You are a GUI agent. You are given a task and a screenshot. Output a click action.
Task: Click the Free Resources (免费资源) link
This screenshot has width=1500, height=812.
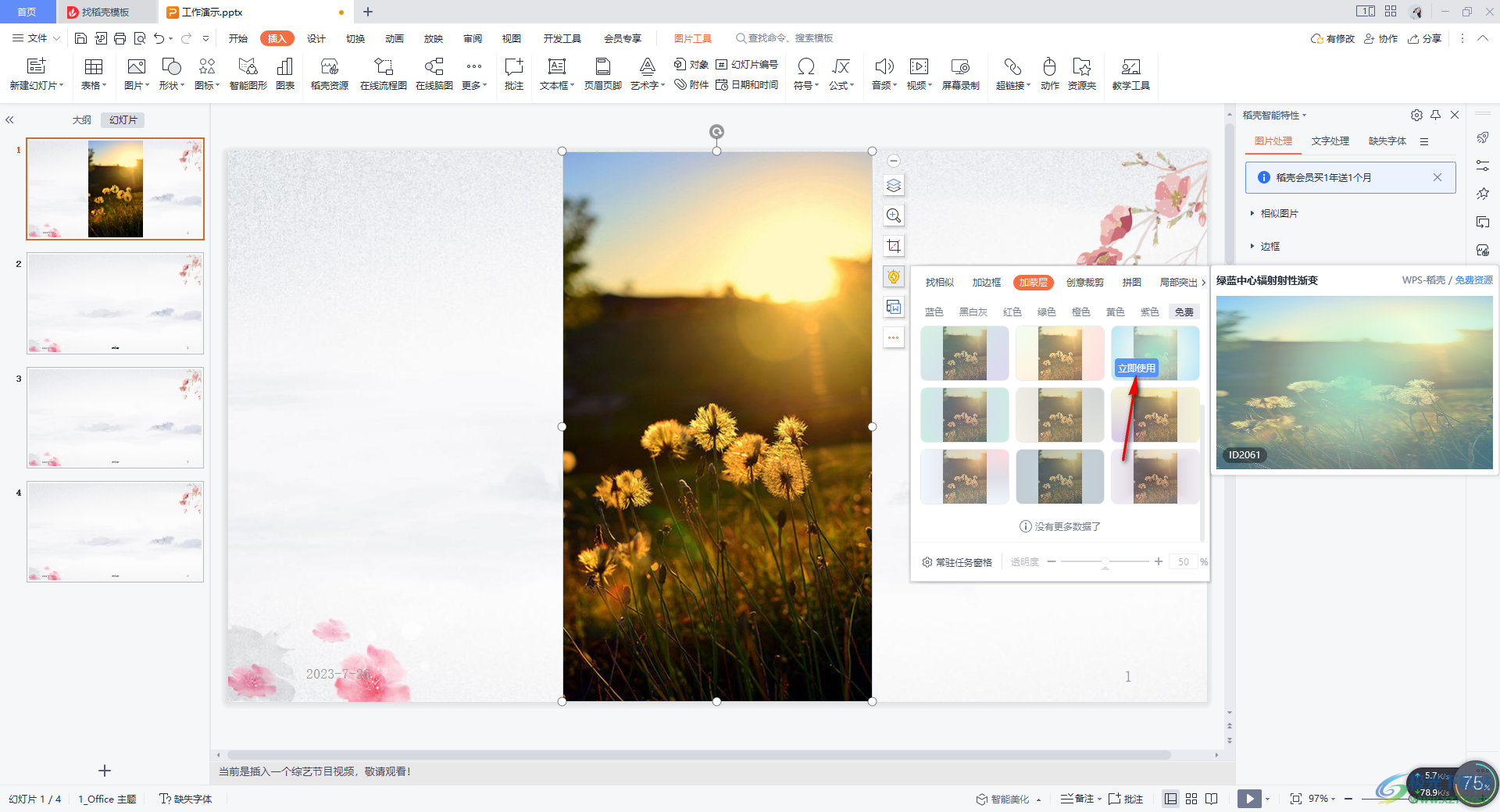click(x=1473, y=280)
